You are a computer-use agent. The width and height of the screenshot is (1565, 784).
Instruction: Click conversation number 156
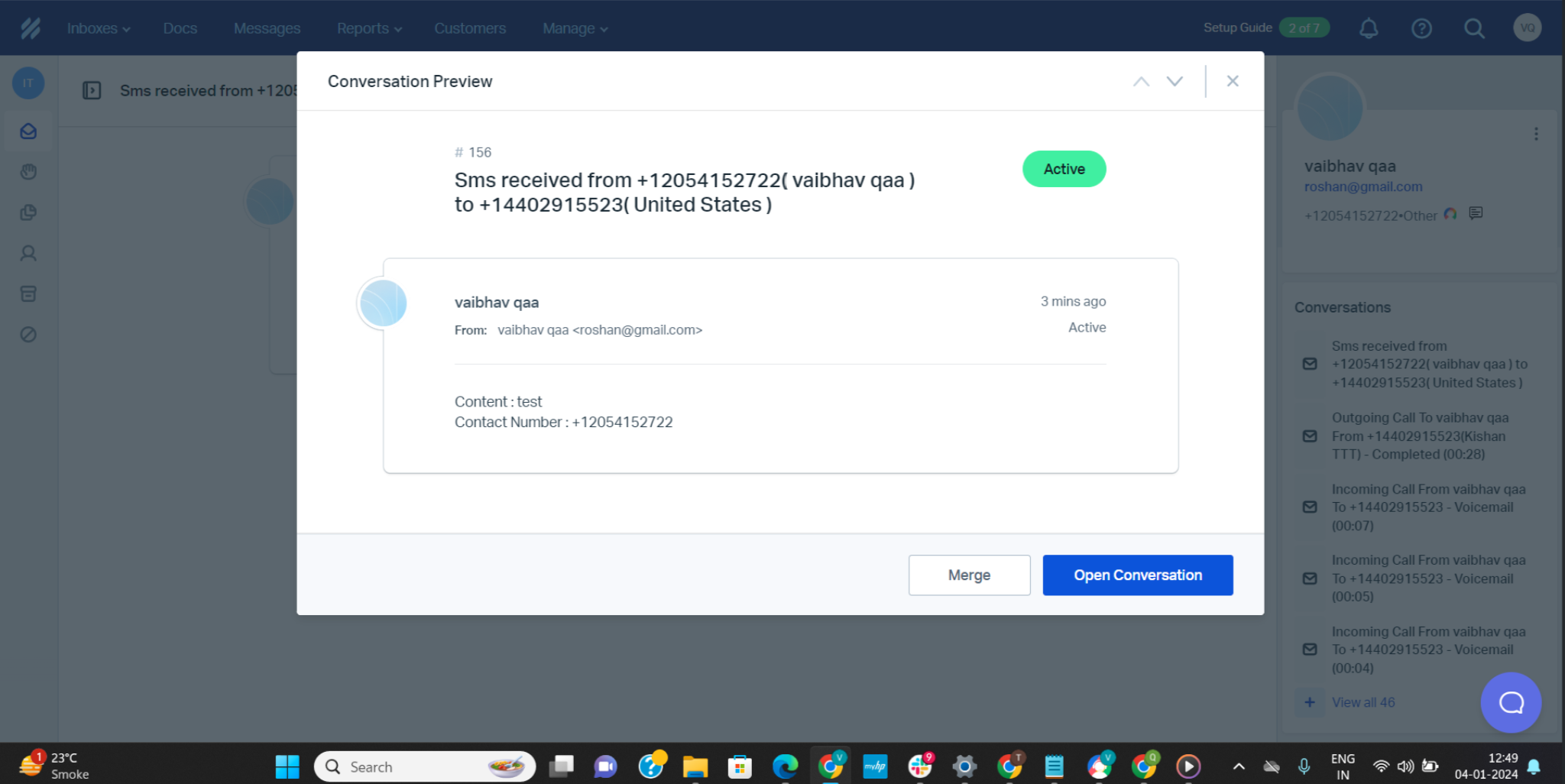(x=473, y=152)
